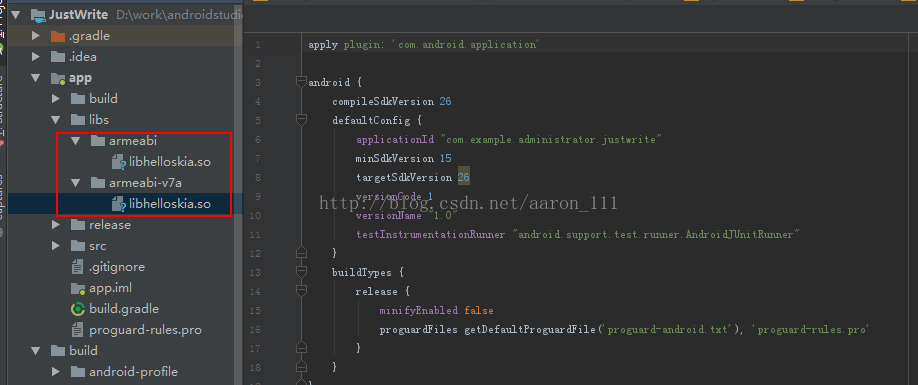Select the release folder
This screenshot has width=918, height=385.
pyautogui.click(x=109, y=225)
